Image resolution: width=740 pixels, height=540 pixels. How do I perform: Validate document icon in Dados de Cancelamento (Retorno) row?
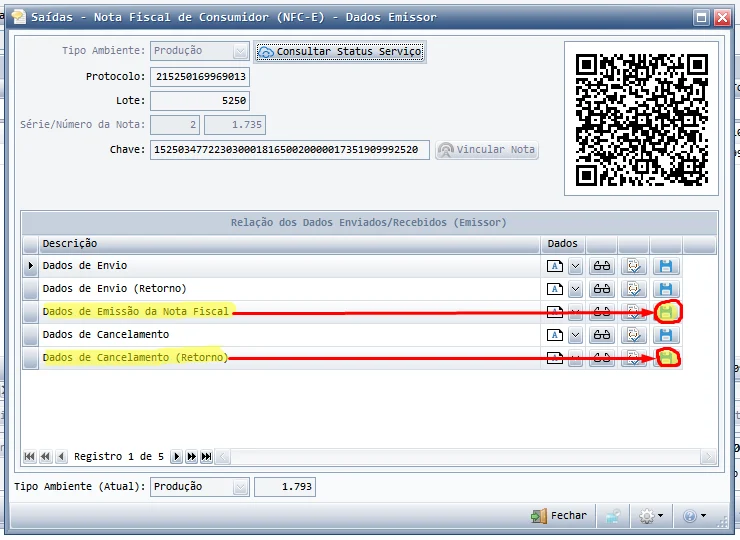pyautogui.click(x=633, y=358)
